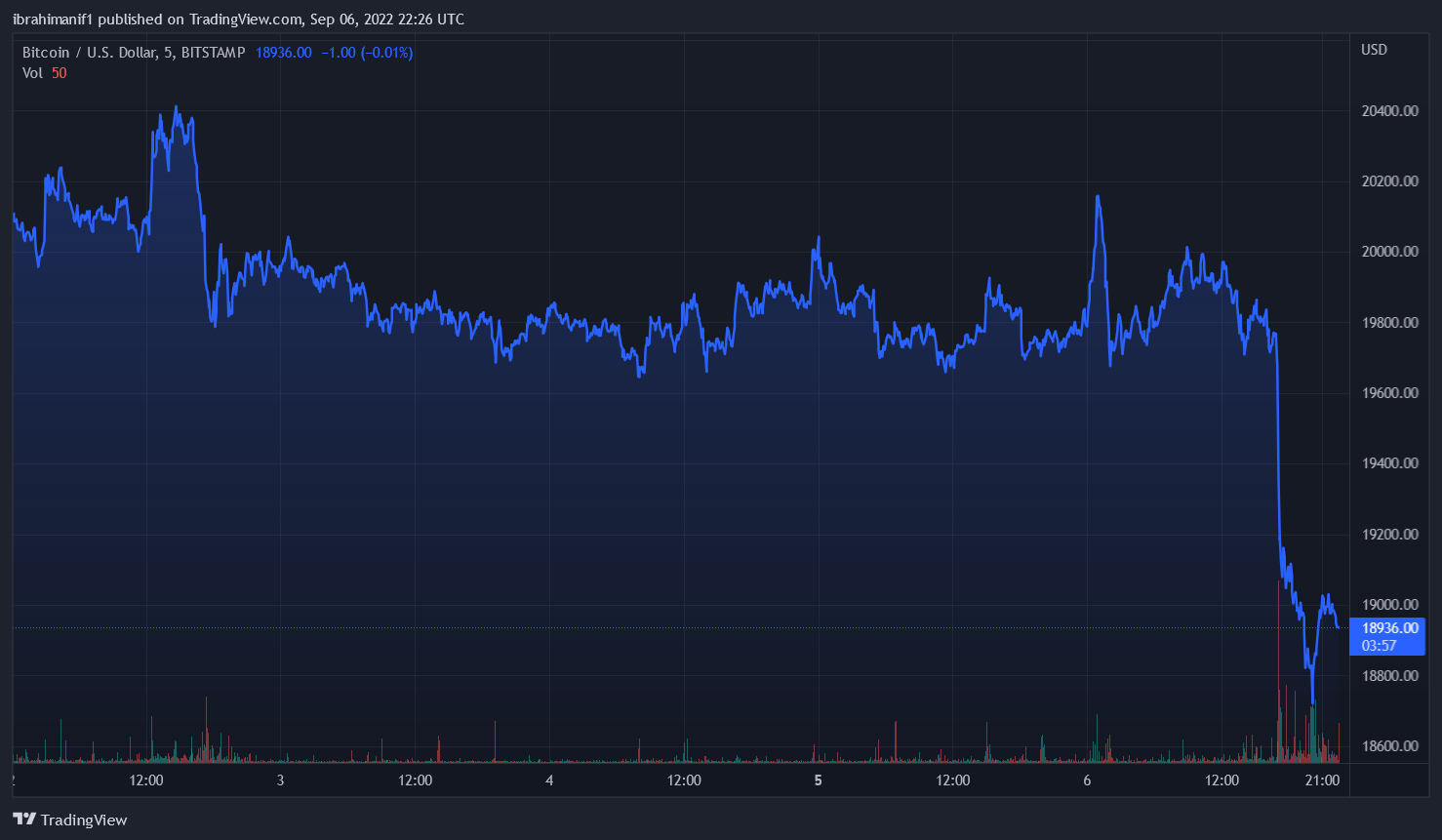Select day 6 marker on time axis
The height and width of the screenshot is (840, 1442).
coord(1087,780)
